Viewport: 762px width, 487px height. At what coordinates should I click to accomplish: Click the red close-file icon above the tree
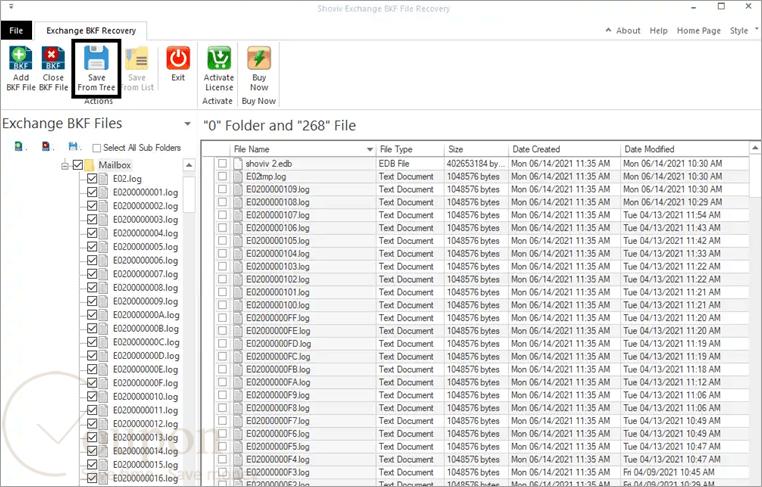click(46, 146)
